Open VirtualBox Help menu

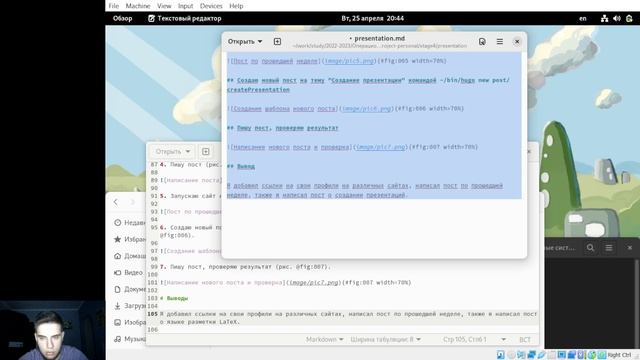click(x=236, y=6)
